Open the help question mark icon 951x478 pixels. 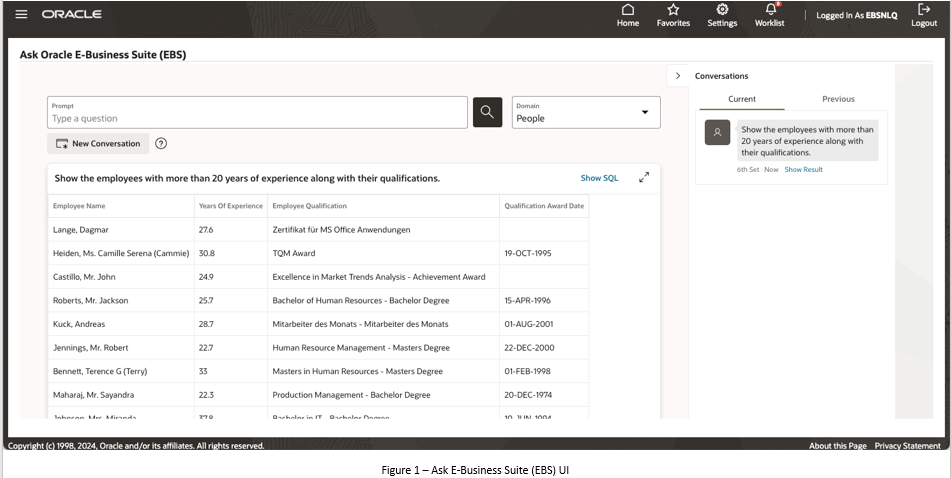(161, 143)
